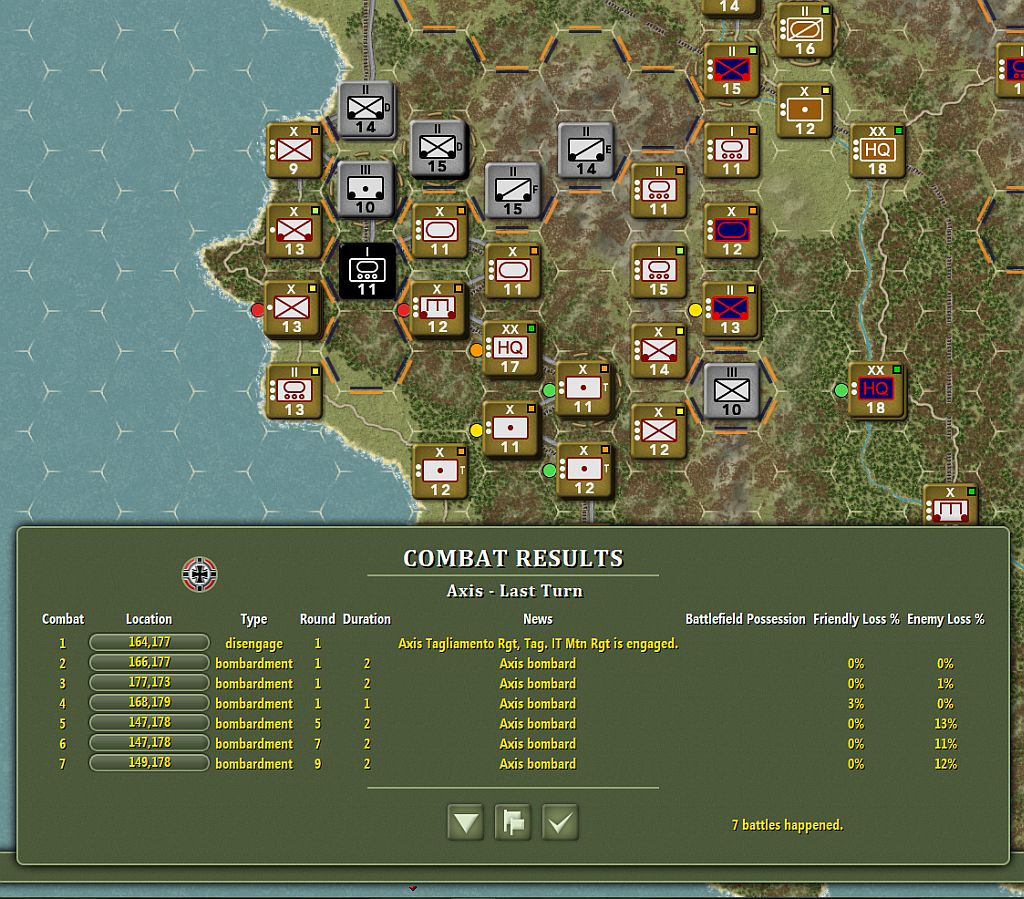
Task: Select the gray unit 14 marked E
Action: coord(586,150)
